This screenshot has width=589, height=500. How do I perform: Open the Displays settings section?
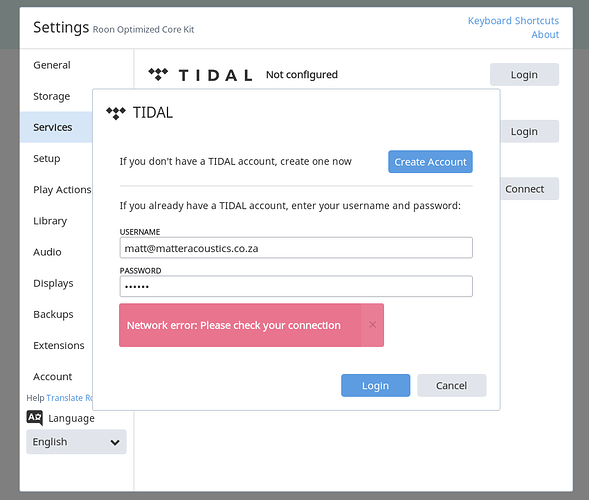pyautogui.click(x=53, y=283)
